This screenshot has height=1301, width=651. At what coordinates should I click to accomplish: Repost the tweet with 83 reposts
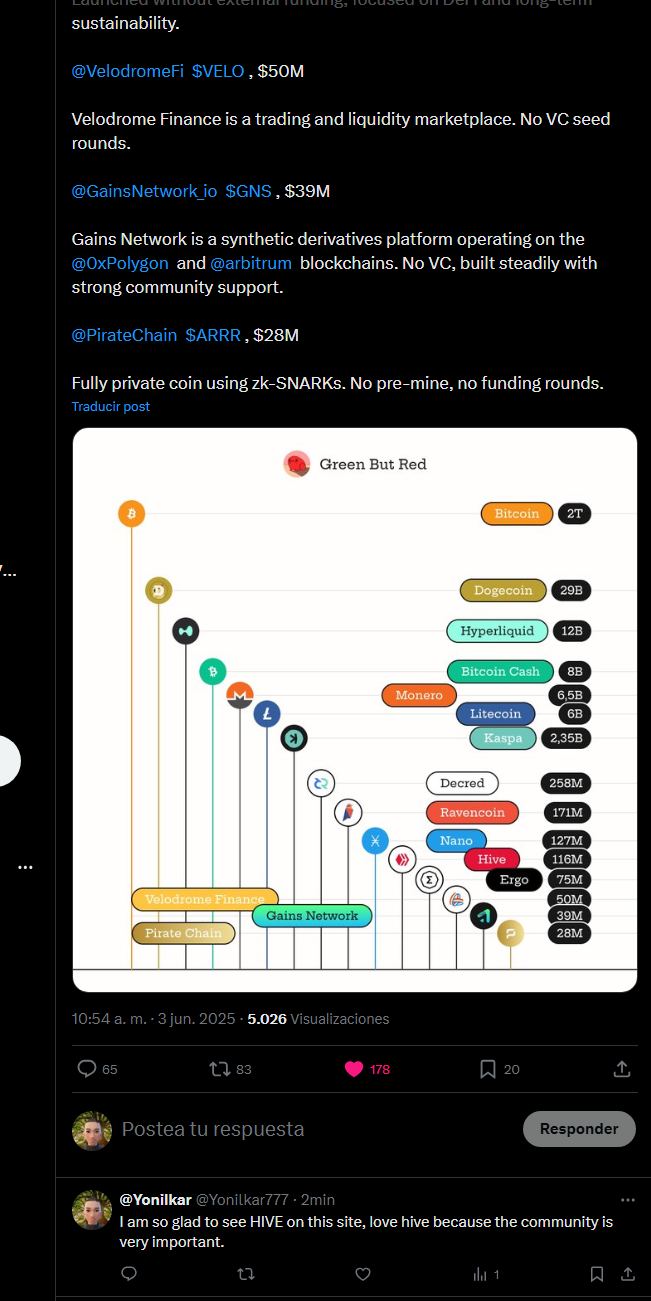click(x=220, y=1069)
